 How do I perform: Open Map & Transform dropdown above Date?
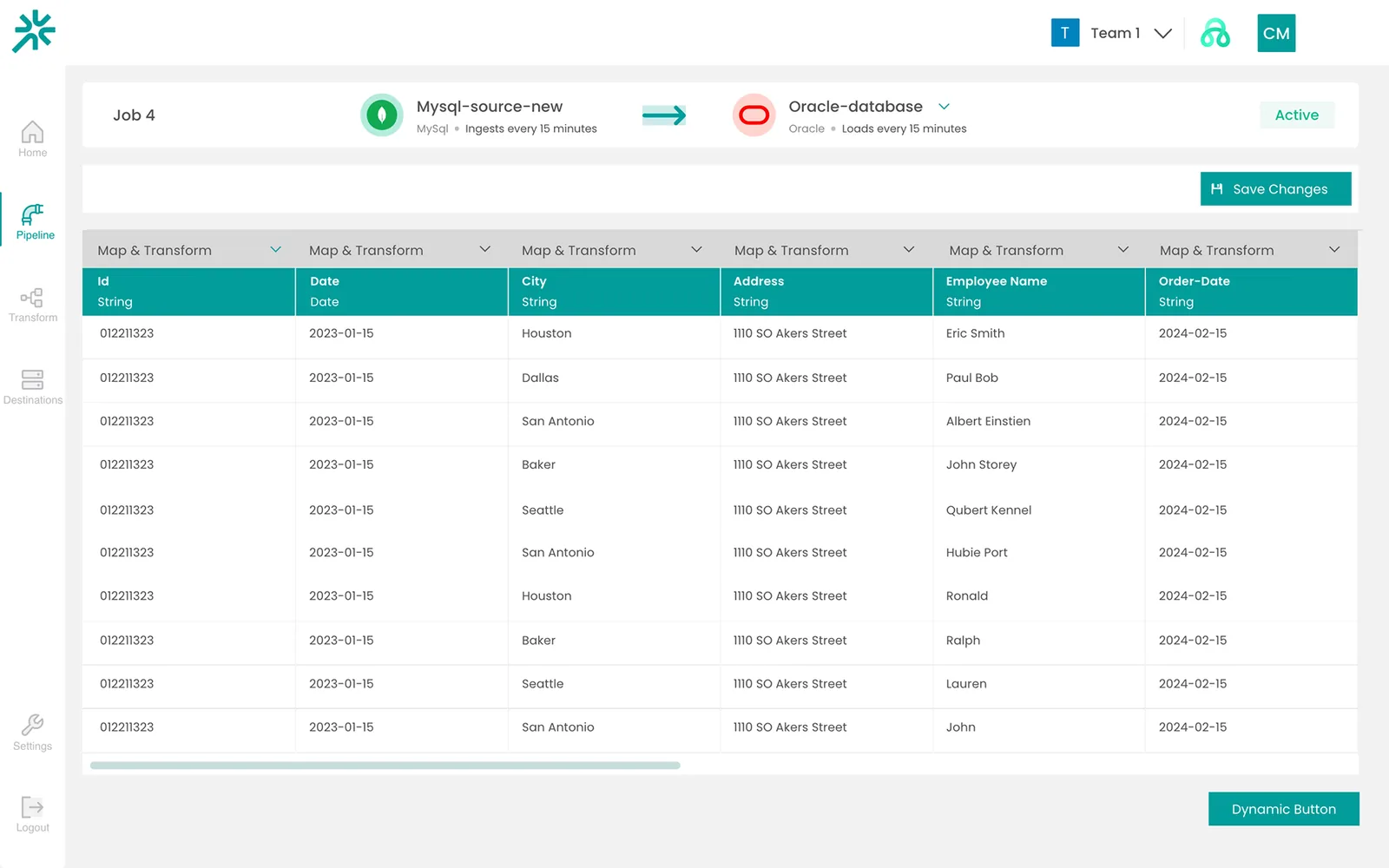pyautogui.click(x=484, y=249)
